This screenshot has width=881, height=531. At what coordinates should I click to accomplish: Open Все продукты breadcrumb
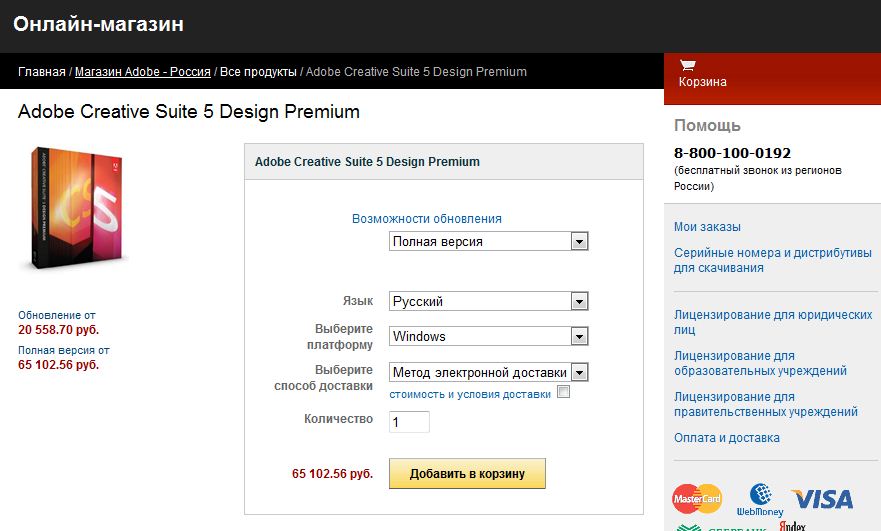point(258,72)
